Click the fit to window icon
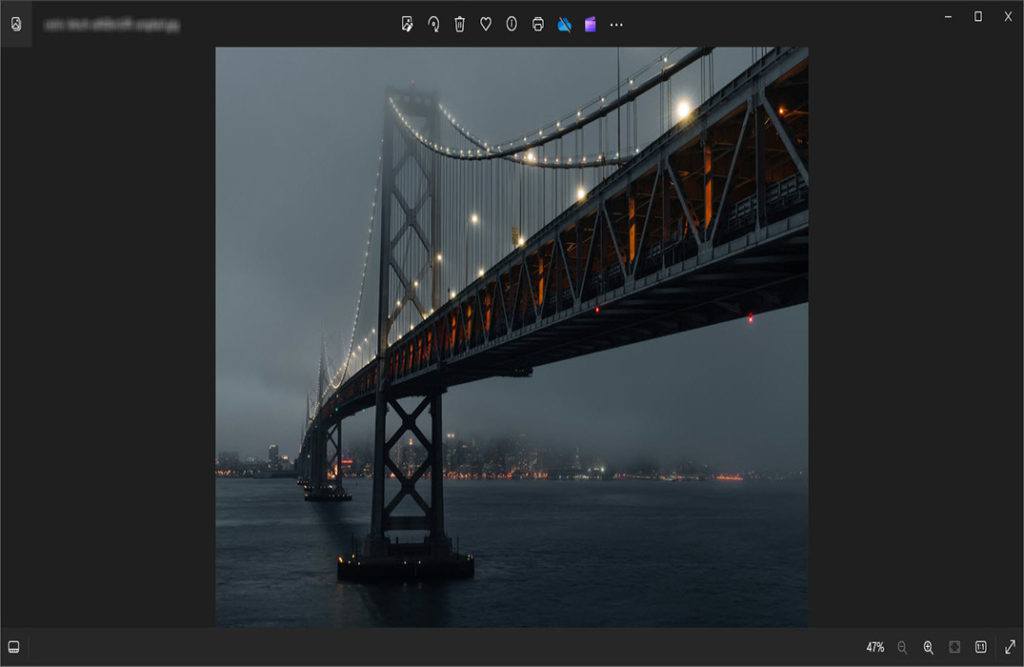Image resolution: width=1024 pixels, height=667 pixels. coord(954,647)
